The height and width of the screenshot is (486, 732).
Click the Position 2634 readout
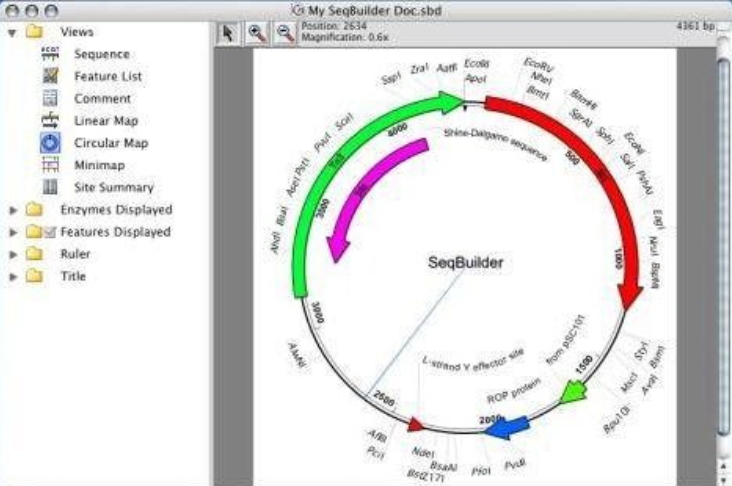click(x=334, y=26)
